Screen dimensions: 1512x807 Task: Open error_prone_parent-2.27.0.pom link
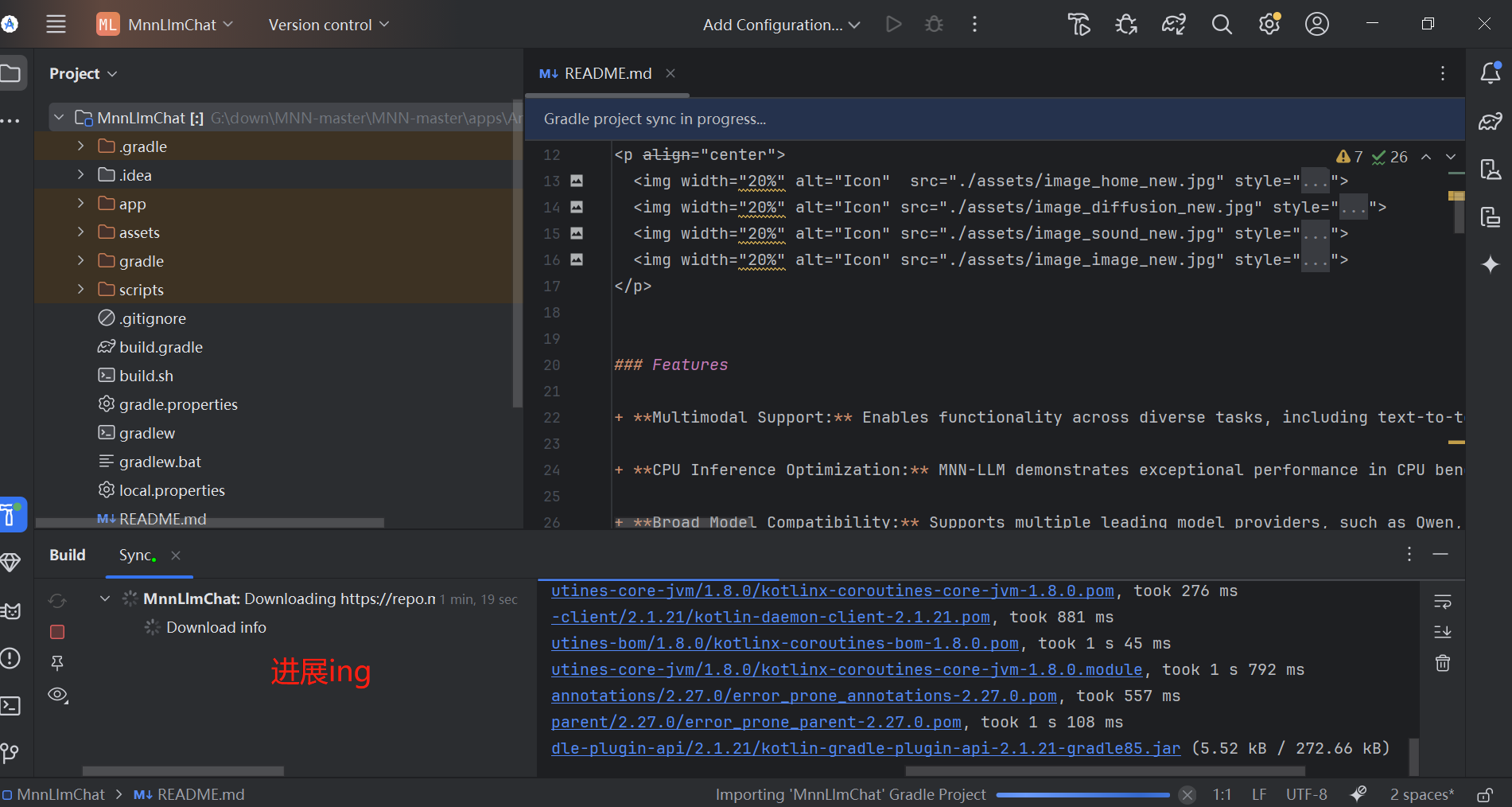(x=756, y=722)
